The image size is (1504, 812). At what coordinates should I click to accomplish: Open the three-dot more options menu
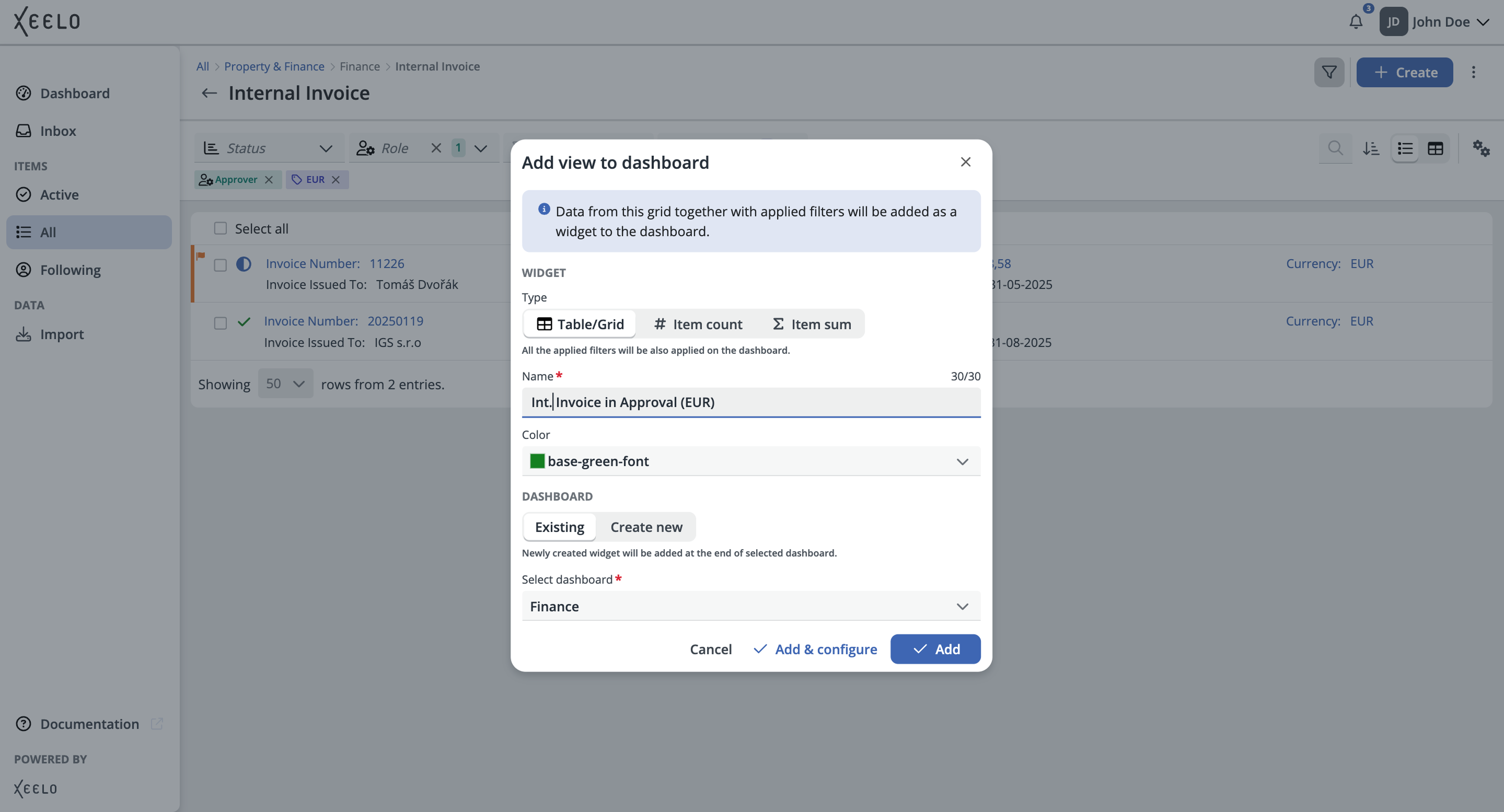click(1473, 73)
